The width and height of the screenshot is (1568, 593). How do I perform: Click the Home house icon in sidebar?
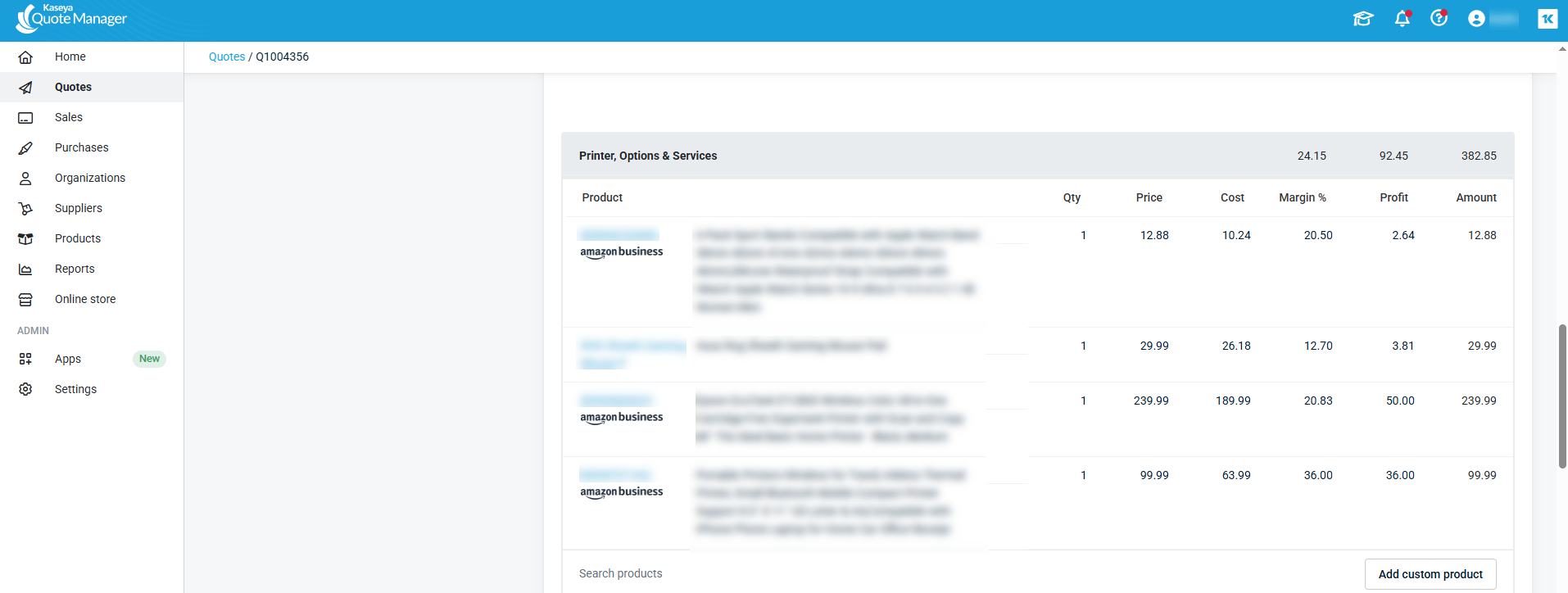[x=25, y=57]
